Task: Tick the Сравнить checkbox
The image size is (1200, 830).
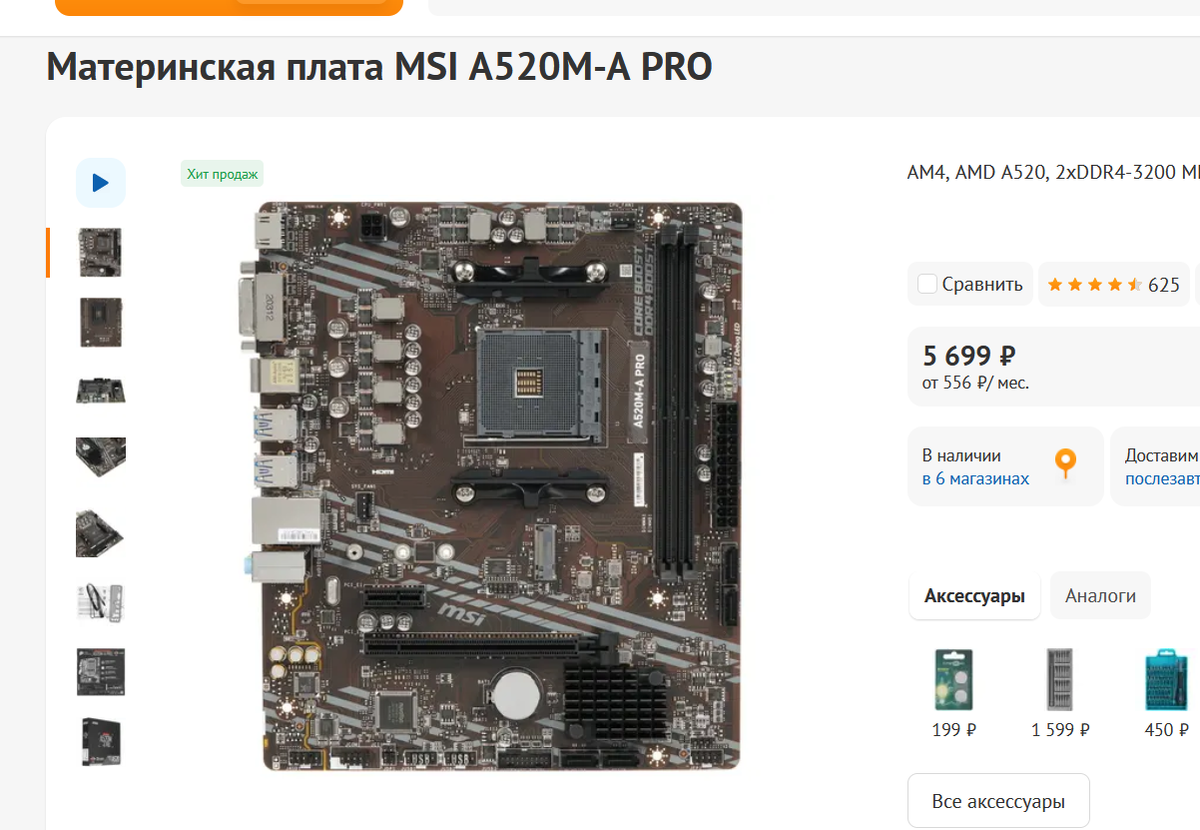Action: point(927,284)
